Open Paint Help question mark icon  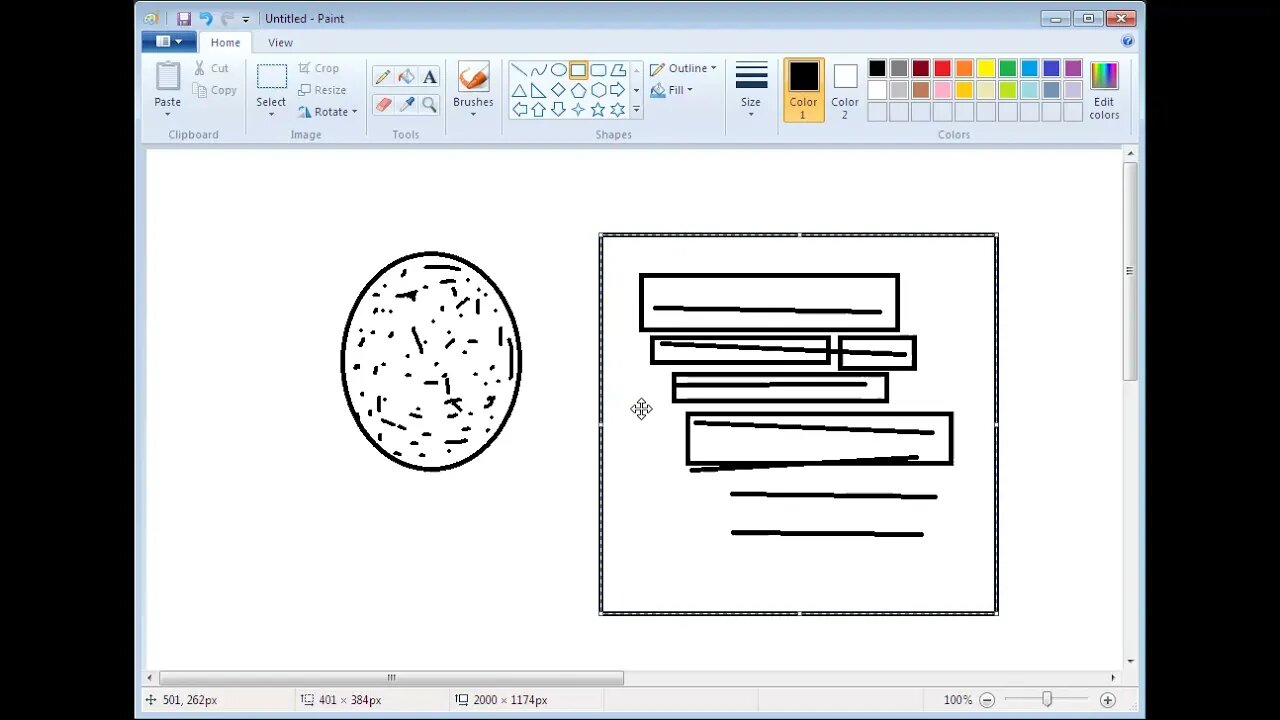(1128, 42)
